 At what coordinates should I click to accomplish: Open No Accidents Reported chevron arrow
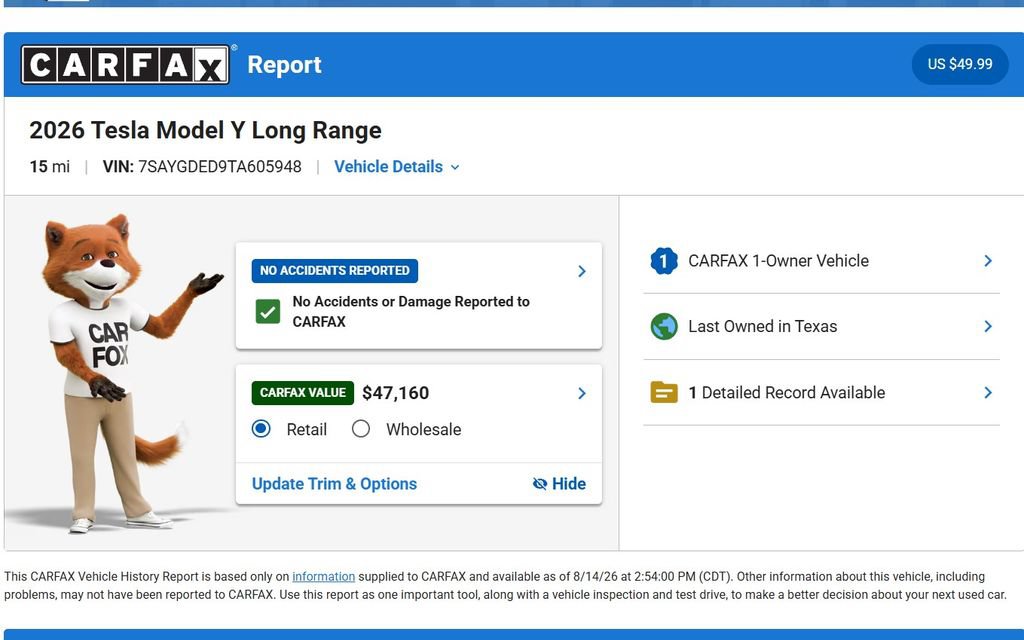[581, 271]
